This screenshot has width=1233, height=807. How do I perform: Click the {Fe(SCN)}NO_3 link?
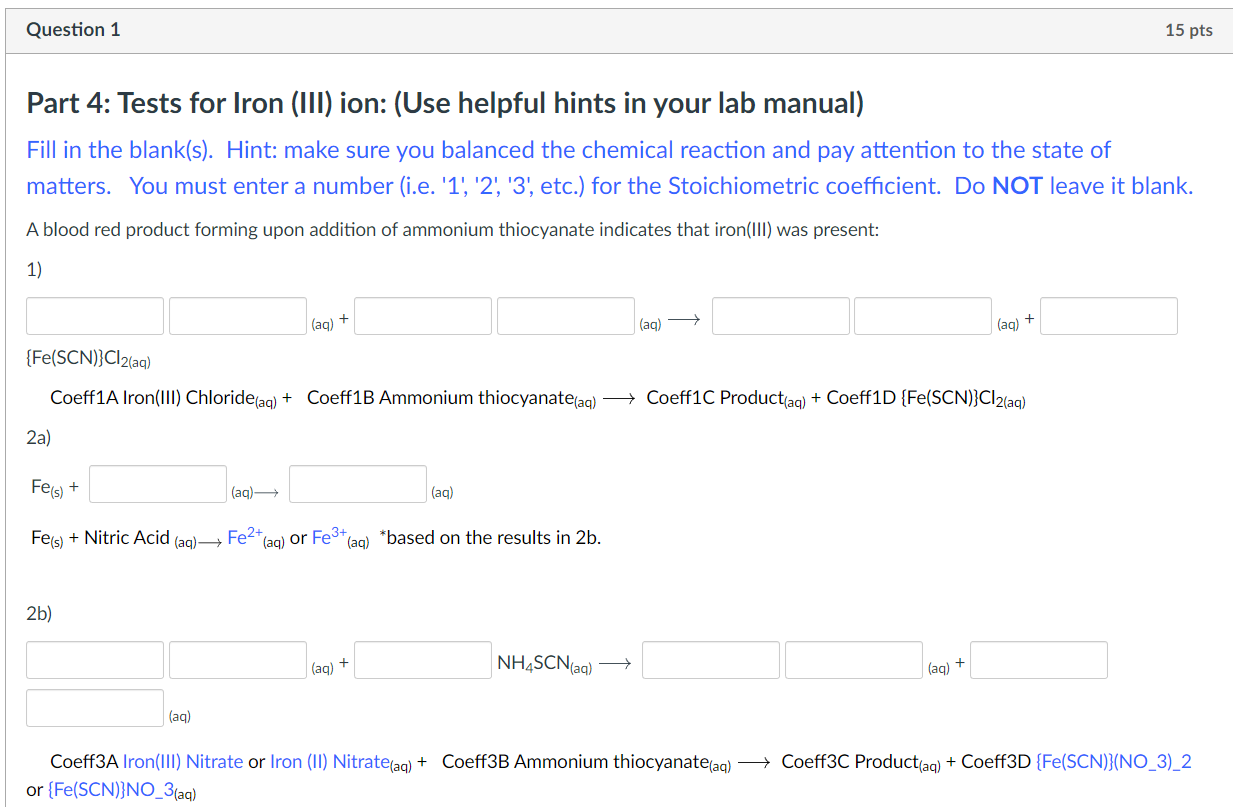click(x=111, y=790)
